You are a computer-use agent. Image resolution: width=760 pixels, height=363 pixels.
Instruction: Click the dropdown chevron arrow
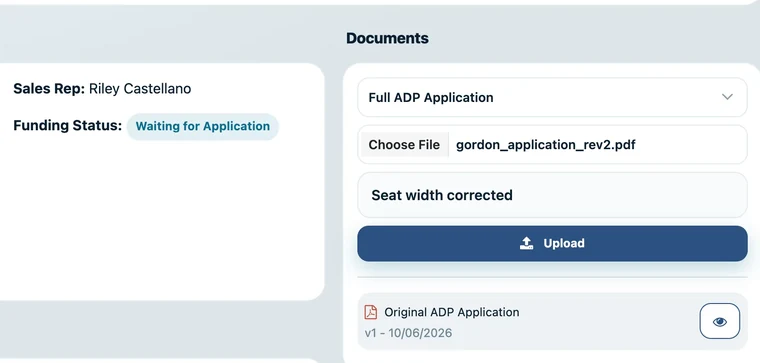727,97
